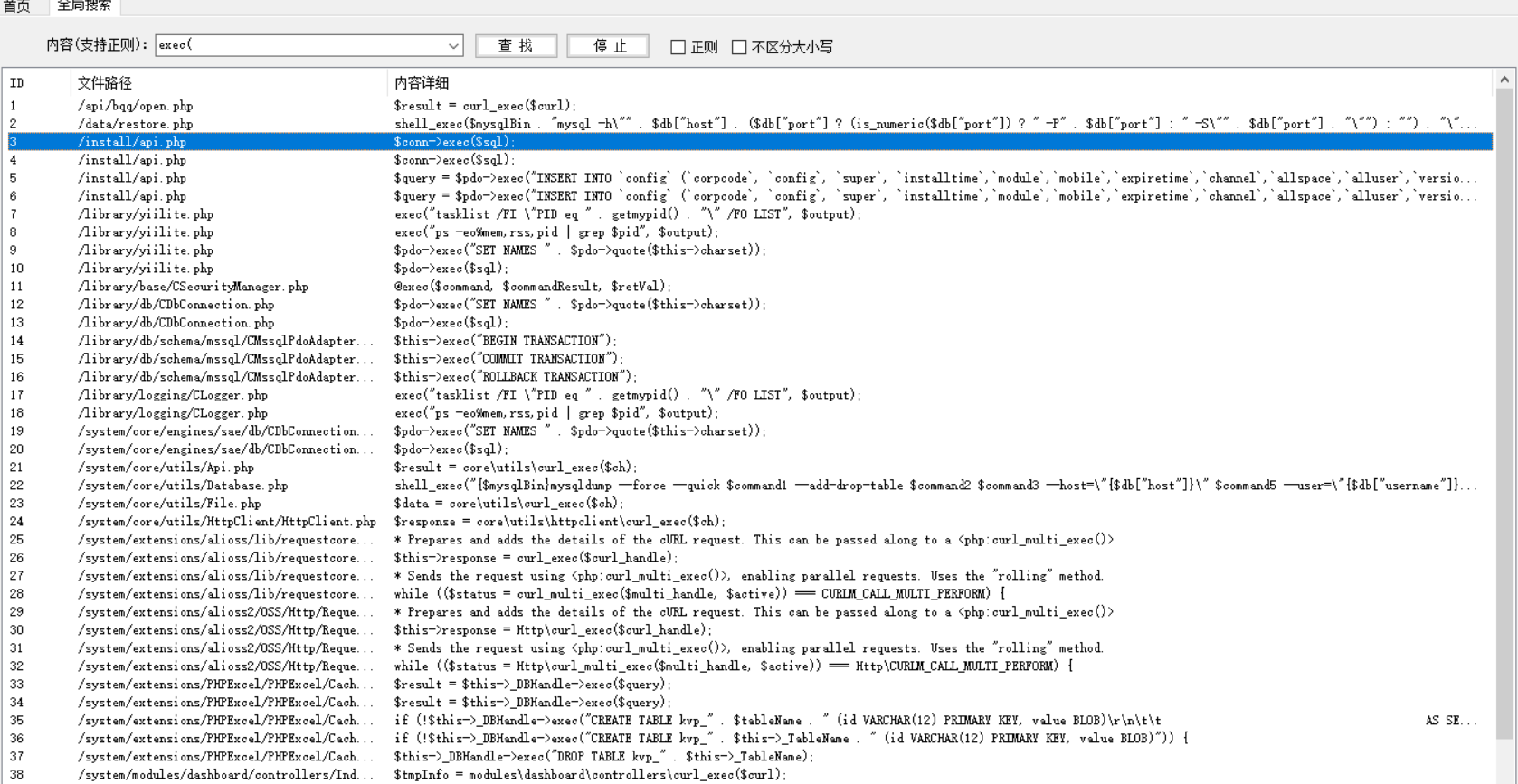
Task: Select row 22 /system/core/utils/Database.php
Action: [750, 486]
